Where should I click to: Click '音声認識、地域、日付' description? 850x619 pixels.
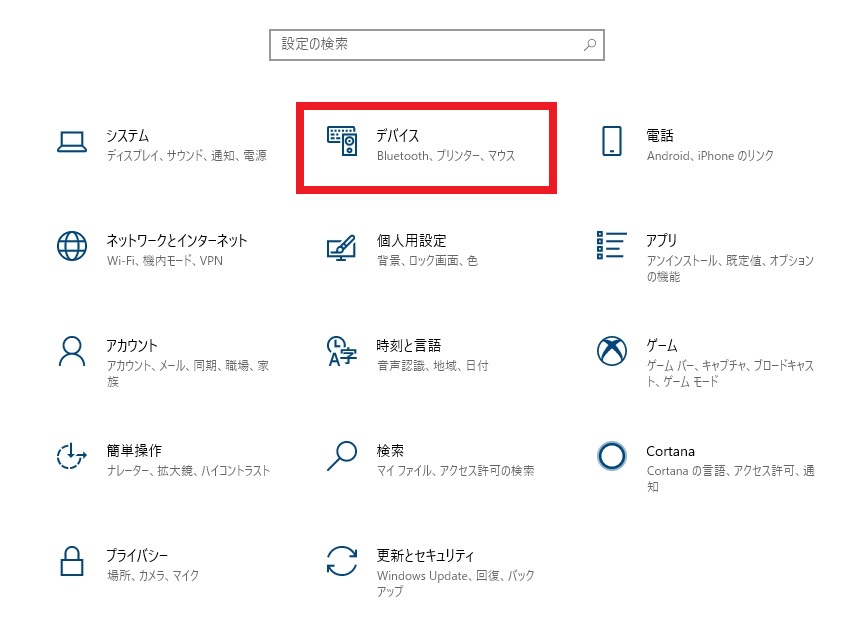point(433,366)
